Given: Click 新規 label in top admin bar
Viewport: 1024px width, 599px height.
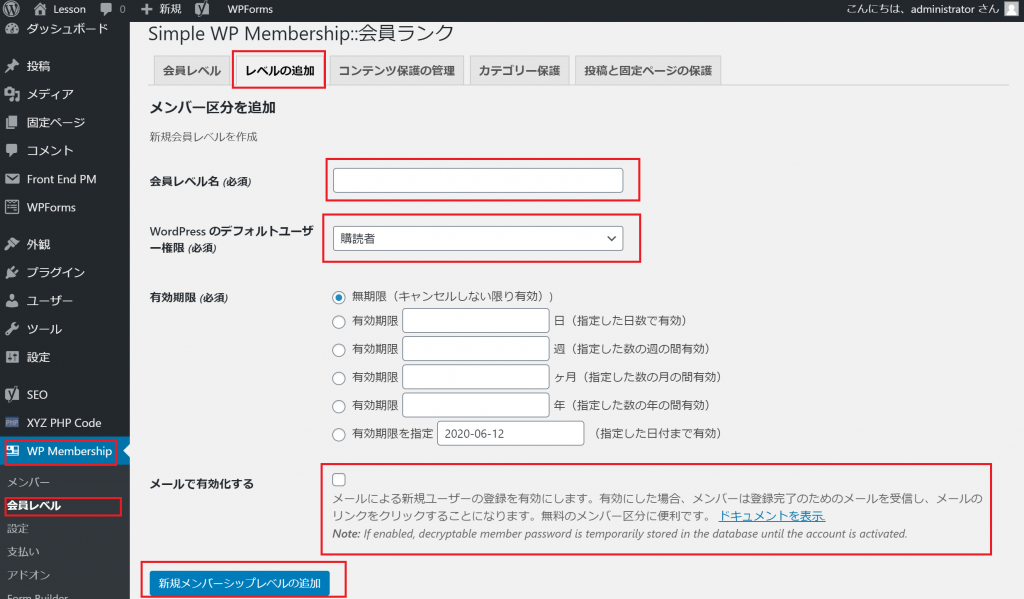Looking at the screenshot, I should click(x=170, y=9).
